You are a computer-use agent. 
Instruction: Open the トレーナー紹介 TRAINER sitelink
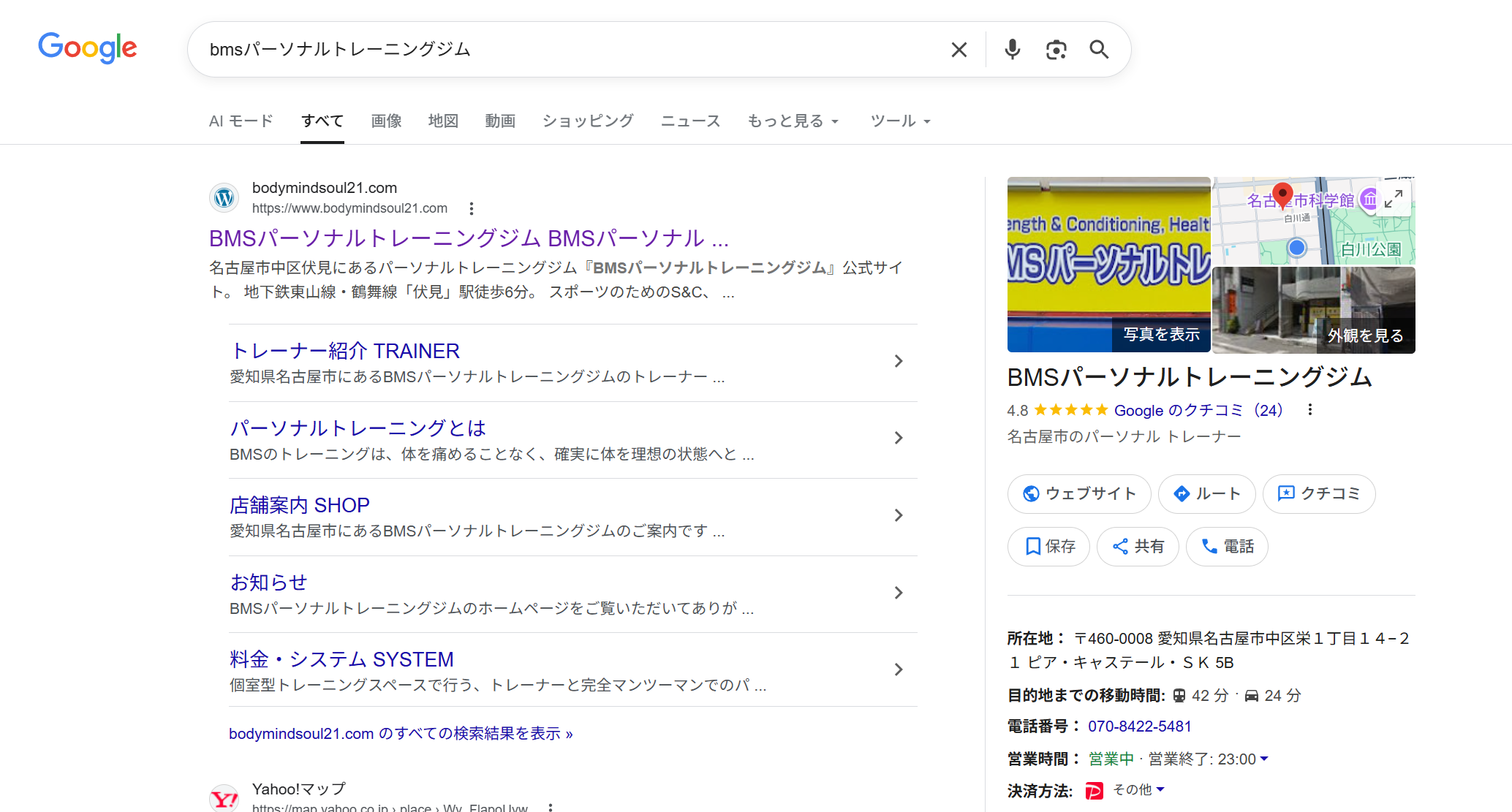click(x=345, y=352)
